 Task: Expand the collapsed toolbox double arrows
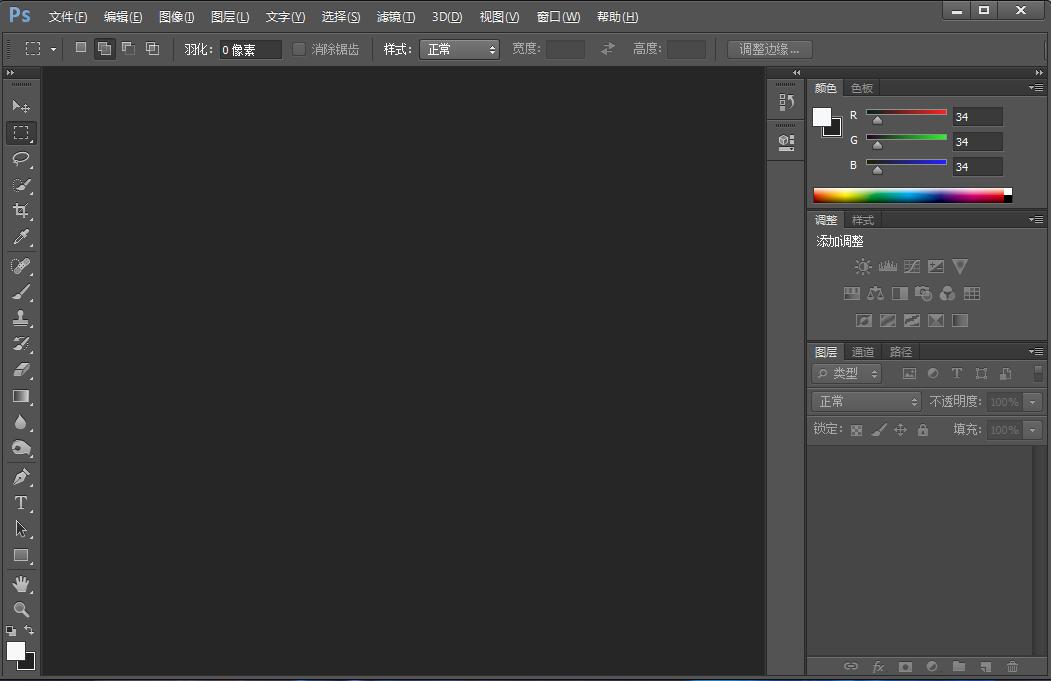tap(10, 72)
